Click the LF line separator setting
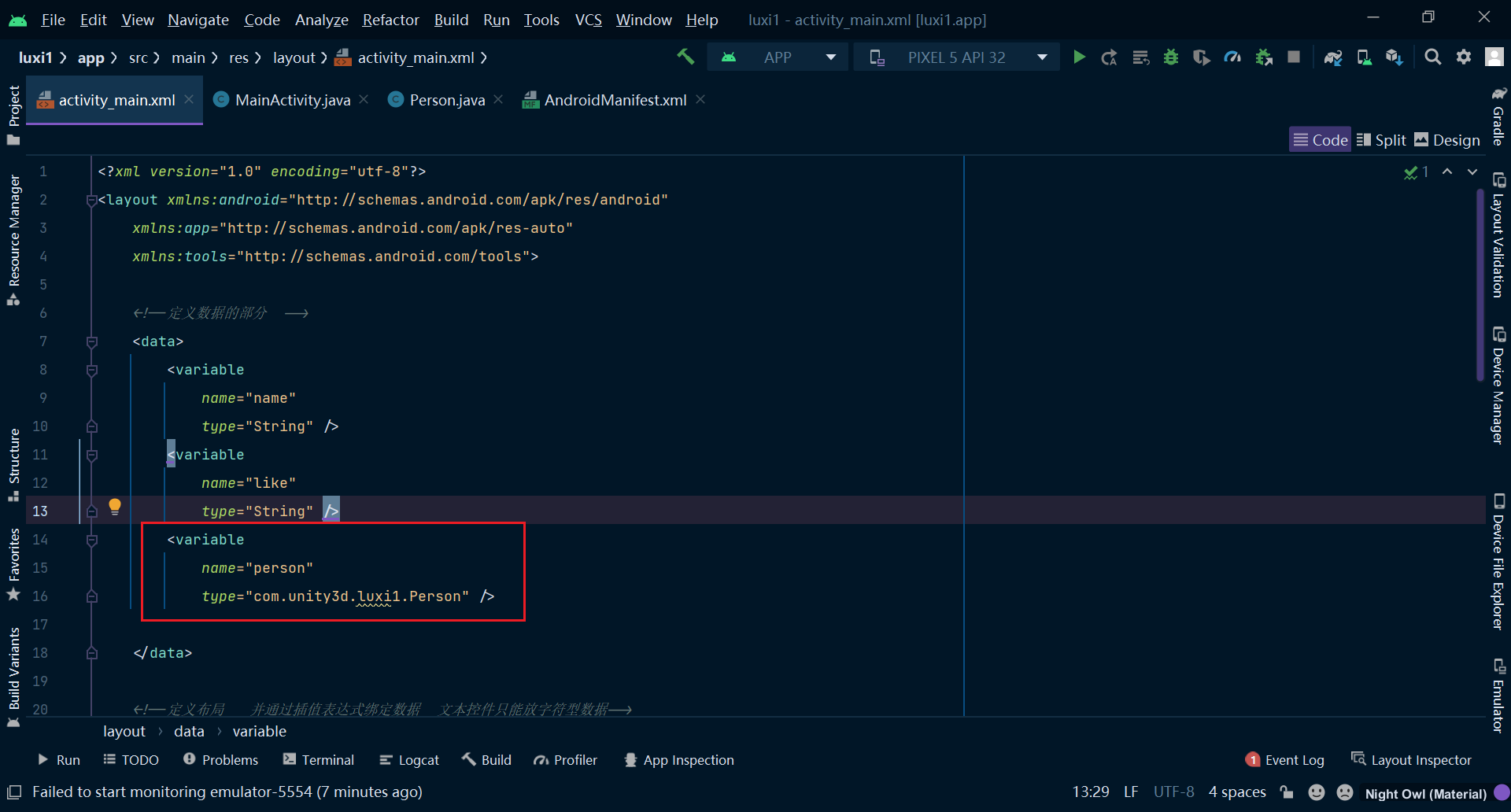The image size is (1511, 812). tap(1131, 792)
